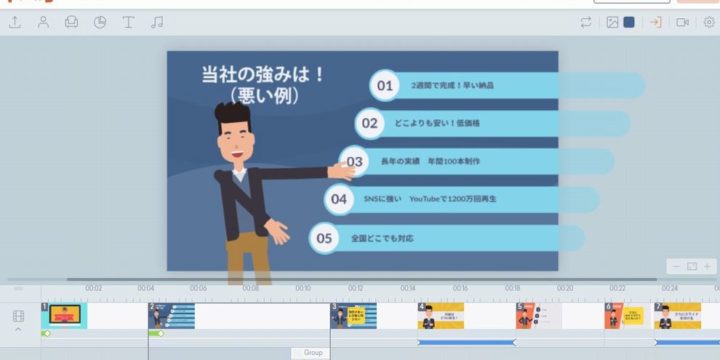This screenshot has width=720, height=360.
Task: Select scene 7 thumbnail in timeline
Action: tap(678, 316)
